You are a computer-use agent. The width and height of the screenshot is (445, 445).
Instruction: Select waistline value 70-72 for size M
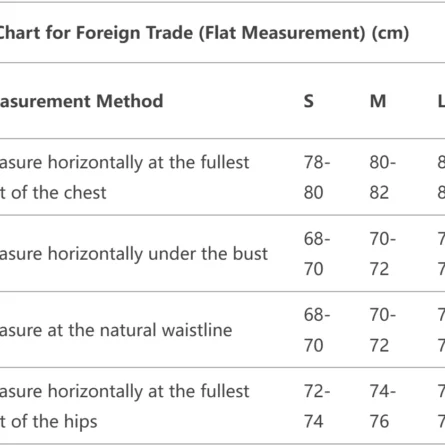[x=383, y=330]
